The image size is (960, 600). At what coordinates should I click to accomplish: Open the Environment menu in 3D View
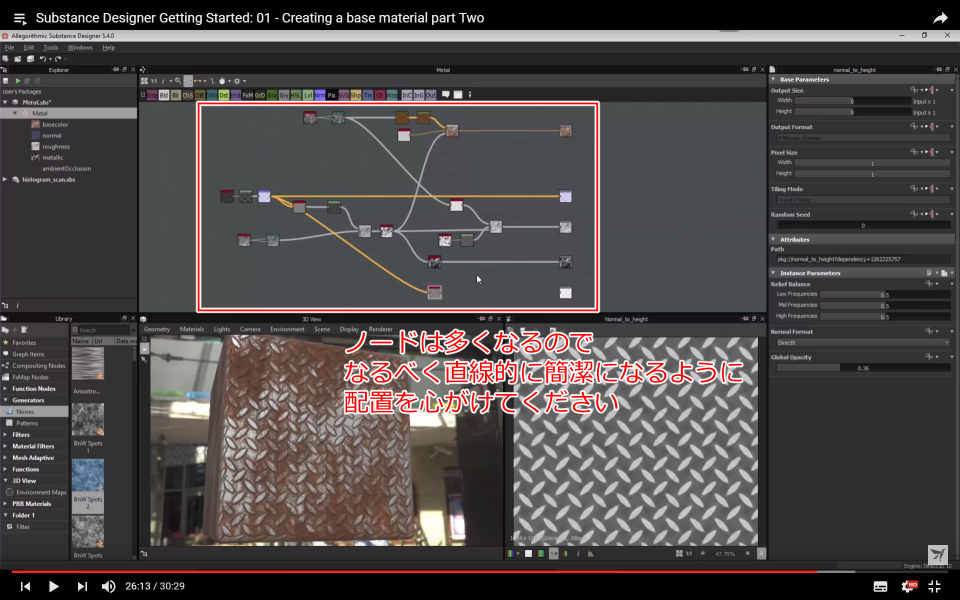tap(287, 329)
